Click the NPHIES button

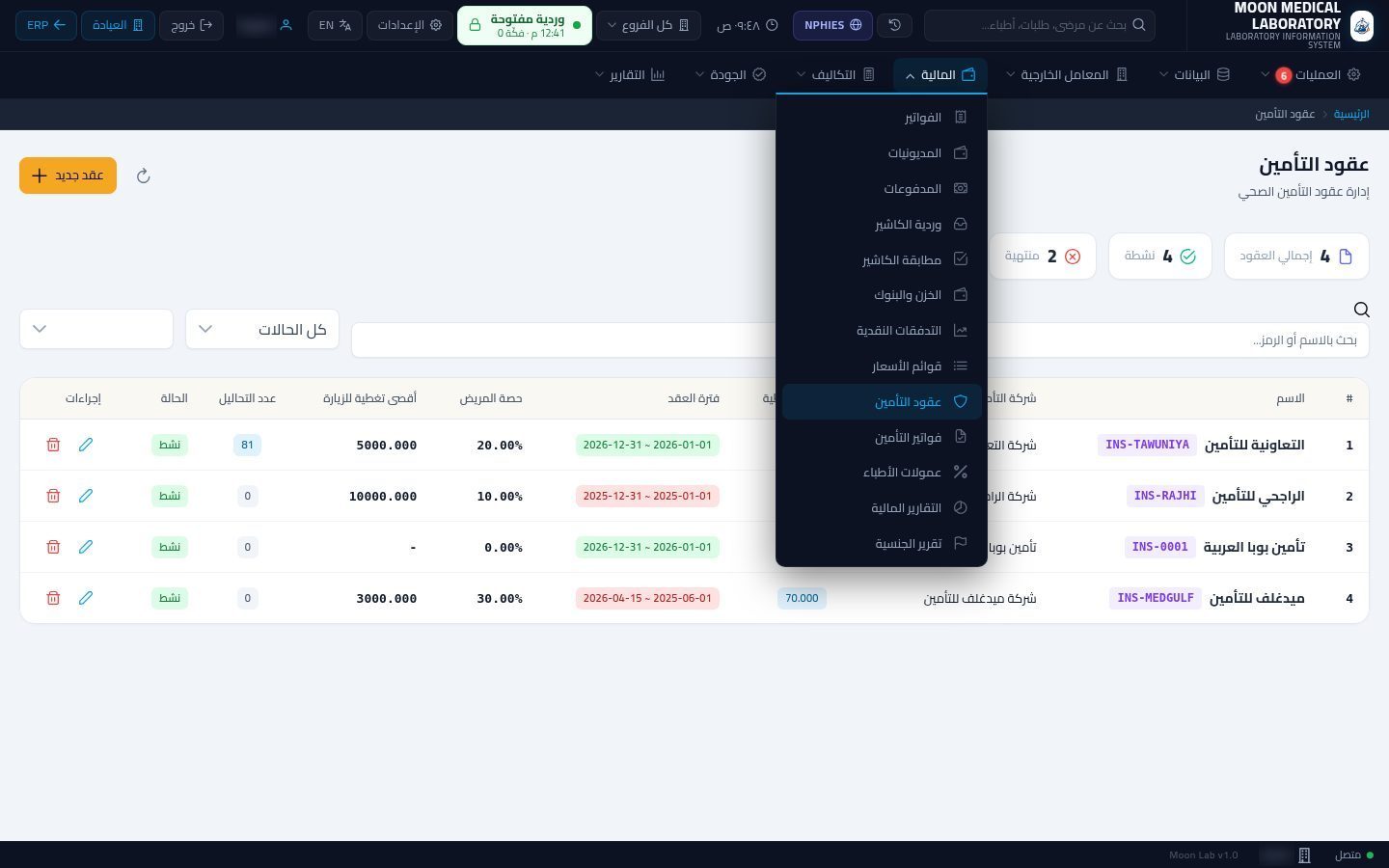(x=832, y=25)
